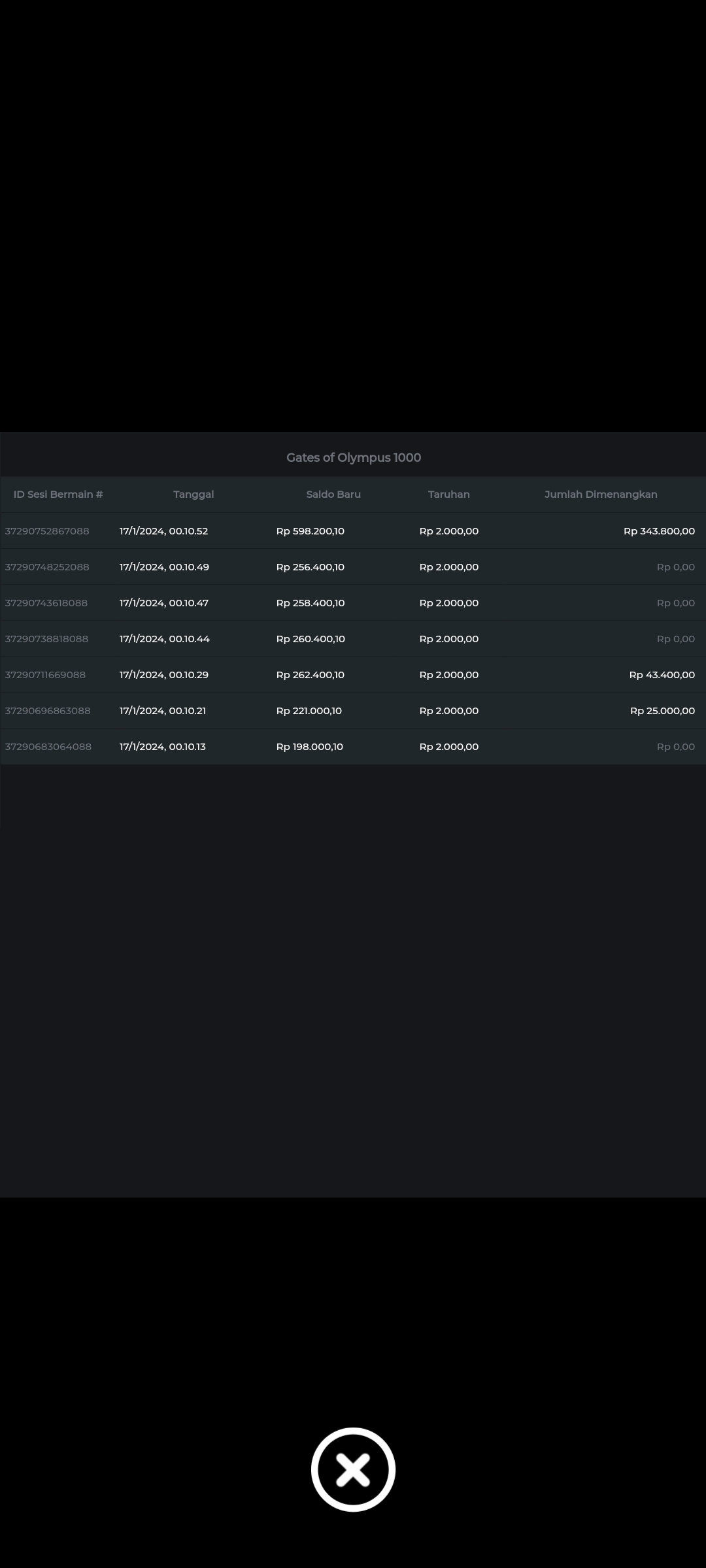Screen dimensions: 706x1568
Task: Click the Rp 198.000,10 balance cell
Action: (310, 747)
